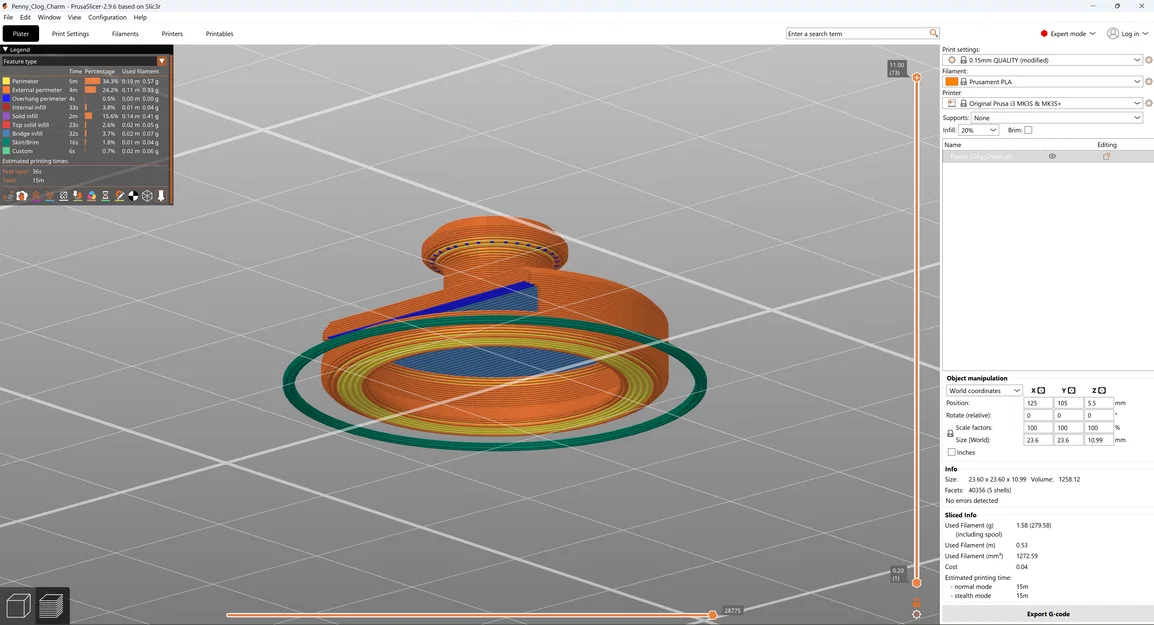Click the Export G-code button
This screenshot has width=1154, height=625.
1048,614
